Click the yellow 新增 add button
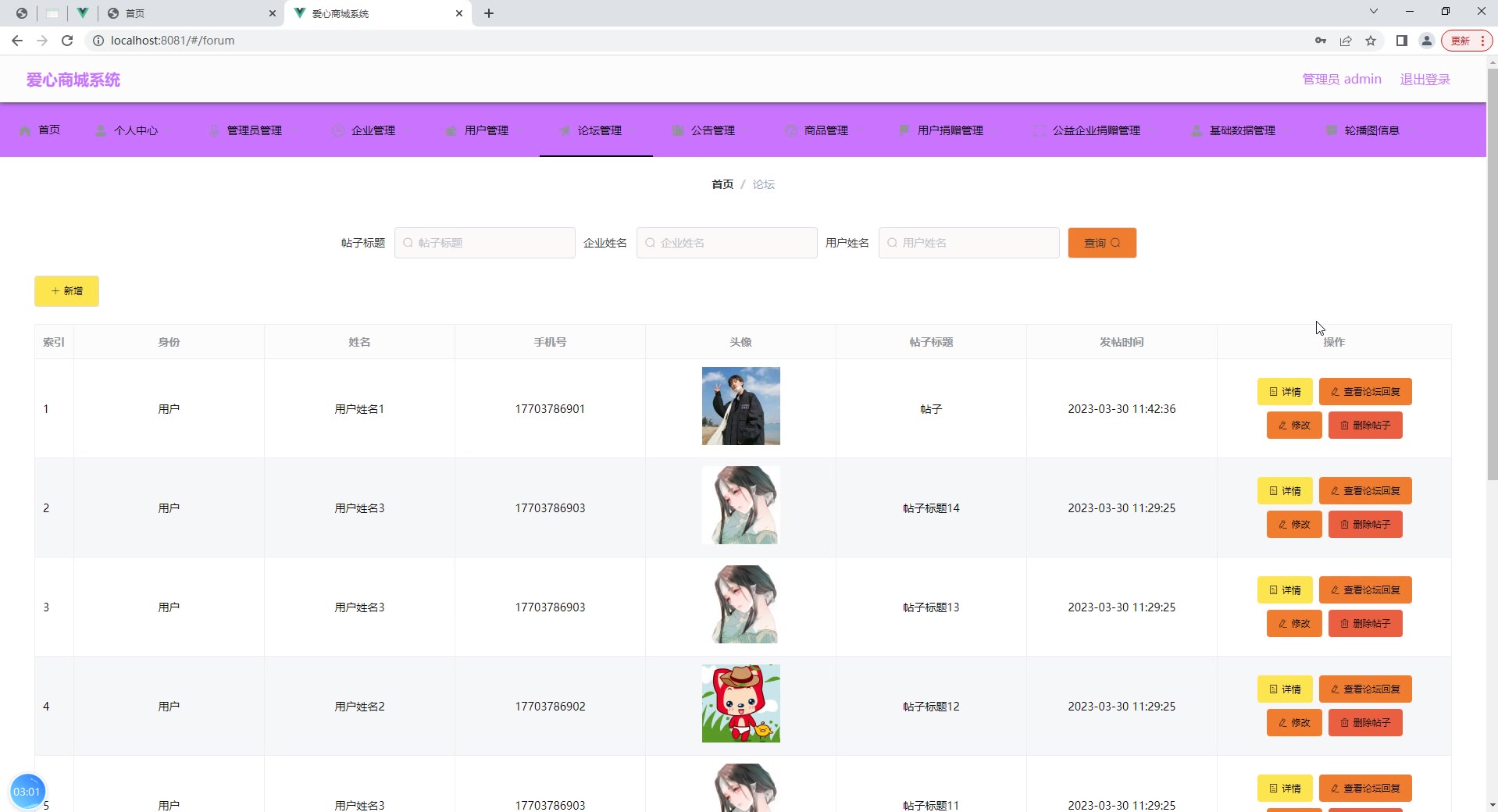Screen dimensions: 1498x812 coord(66,291)
